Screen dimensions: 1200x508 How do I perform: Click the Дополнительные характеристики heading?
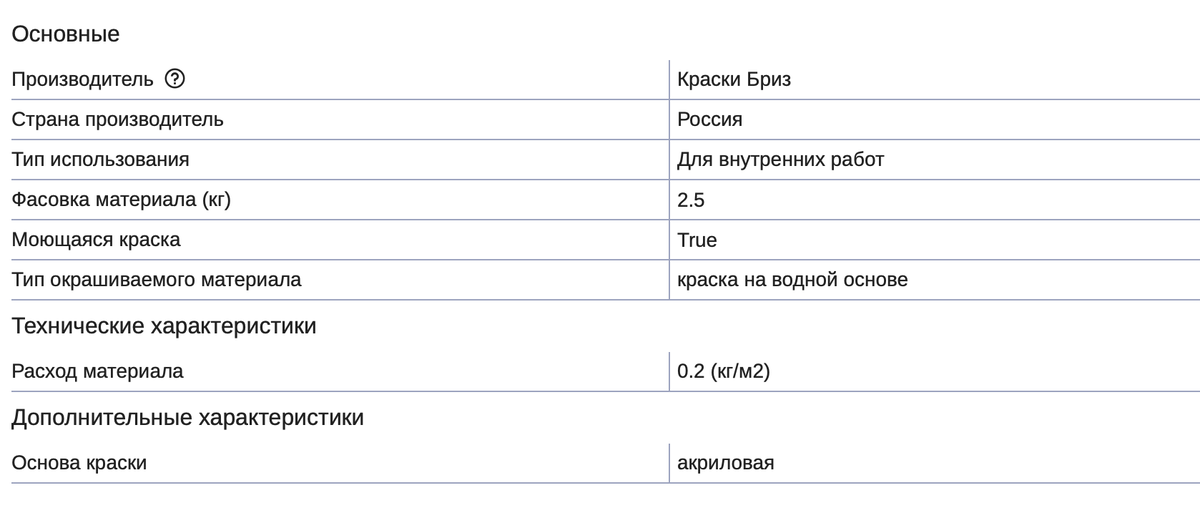tap(187, 418)
